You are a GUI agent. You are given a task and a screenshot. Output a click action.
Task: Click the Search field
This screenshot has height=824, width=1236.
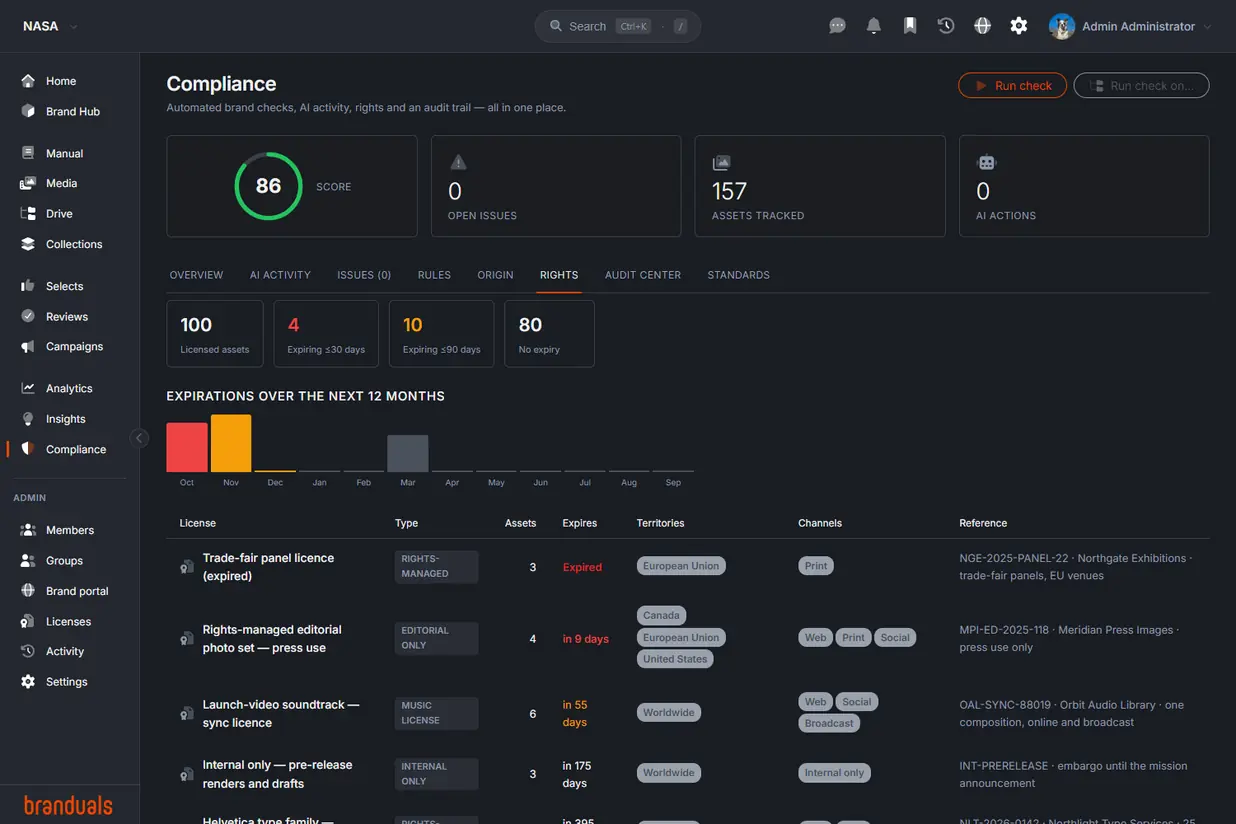click(x=618, y=26)
